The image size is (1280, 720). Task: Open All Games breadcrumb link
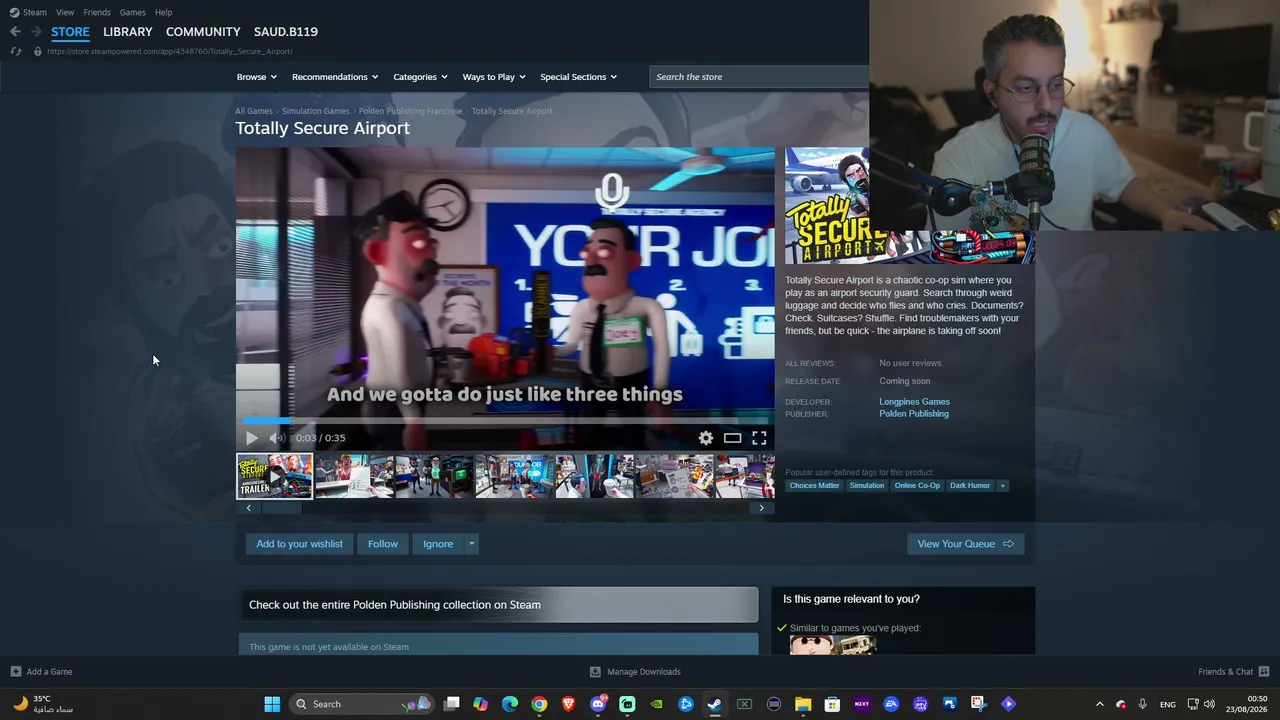point(254,111)
